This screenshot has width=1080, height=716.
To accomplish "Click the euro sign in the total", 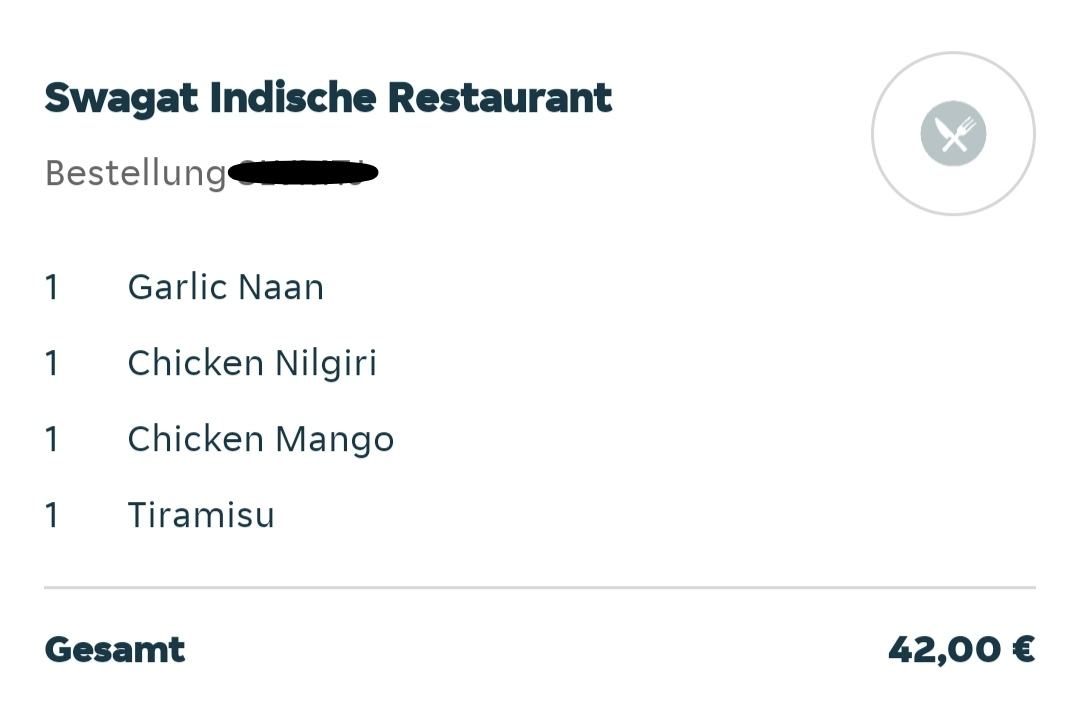I will [1024, 649].
